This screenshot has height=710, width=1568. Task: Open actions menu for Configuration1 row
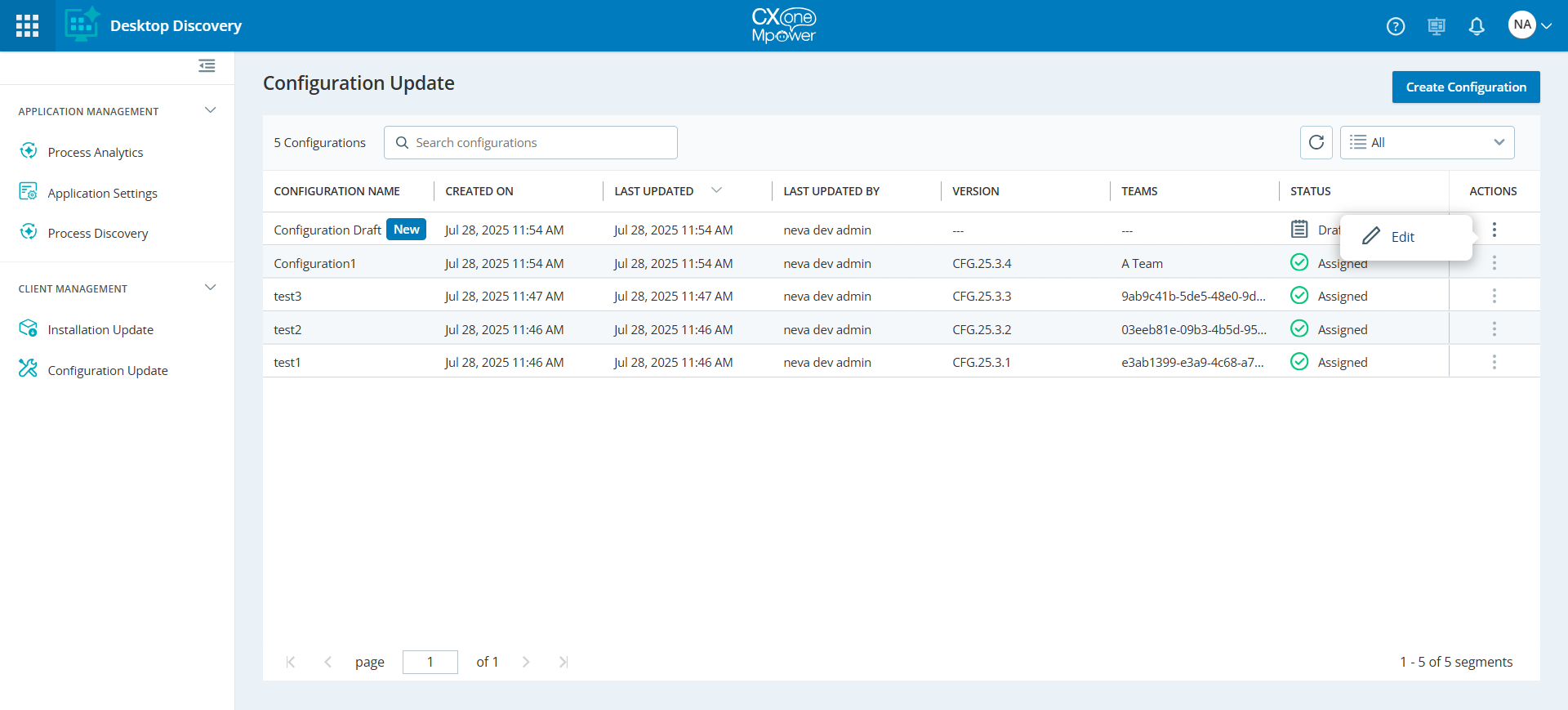[1494, 263]
